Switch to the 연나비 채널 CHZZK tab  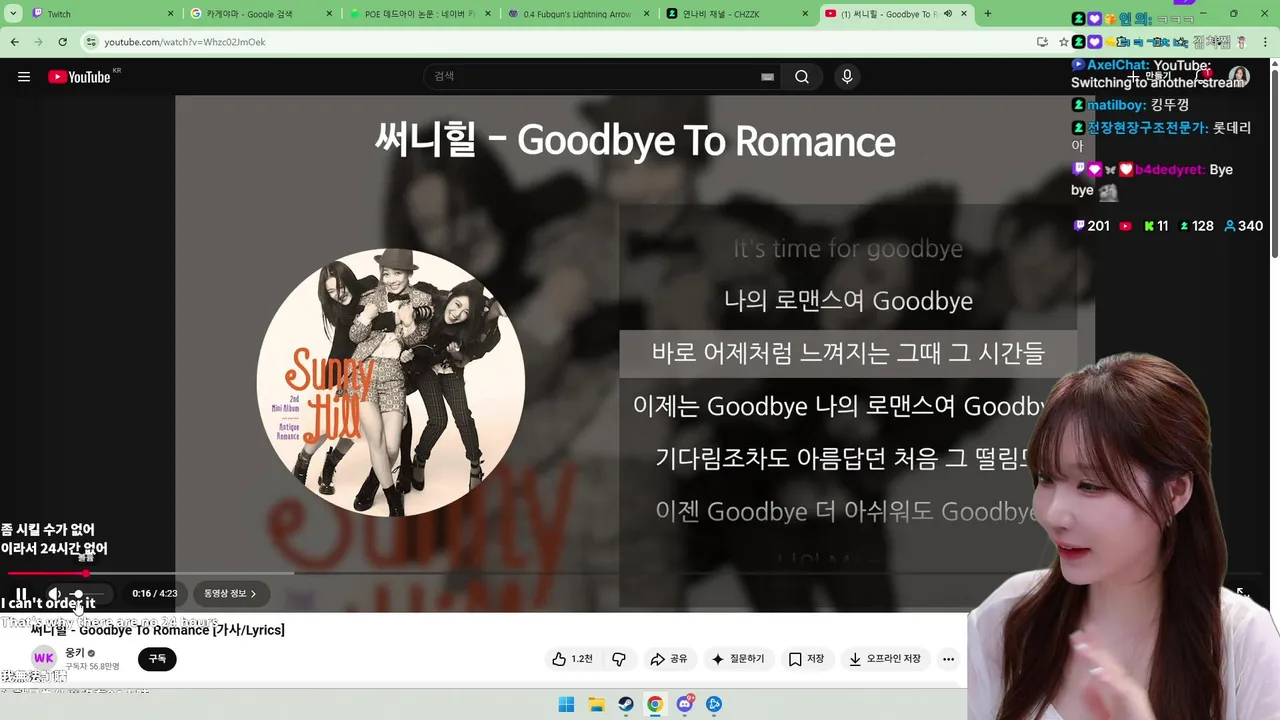[x=738, y=14]
